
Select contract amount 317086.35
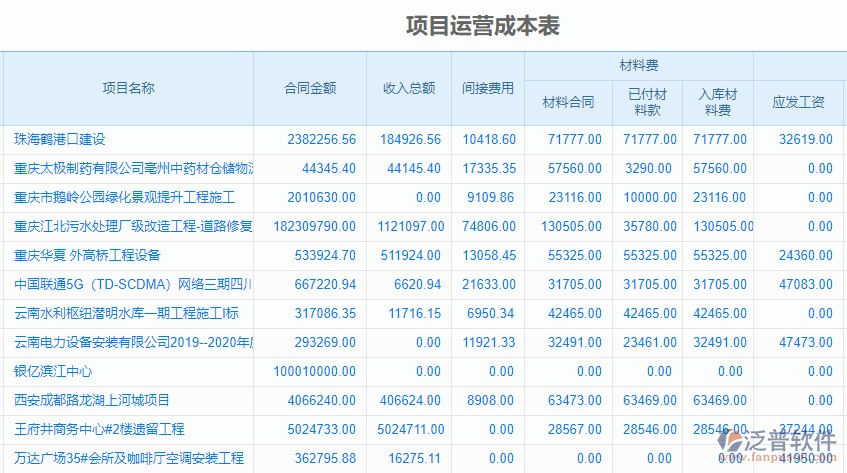click(x=325, y=314)
